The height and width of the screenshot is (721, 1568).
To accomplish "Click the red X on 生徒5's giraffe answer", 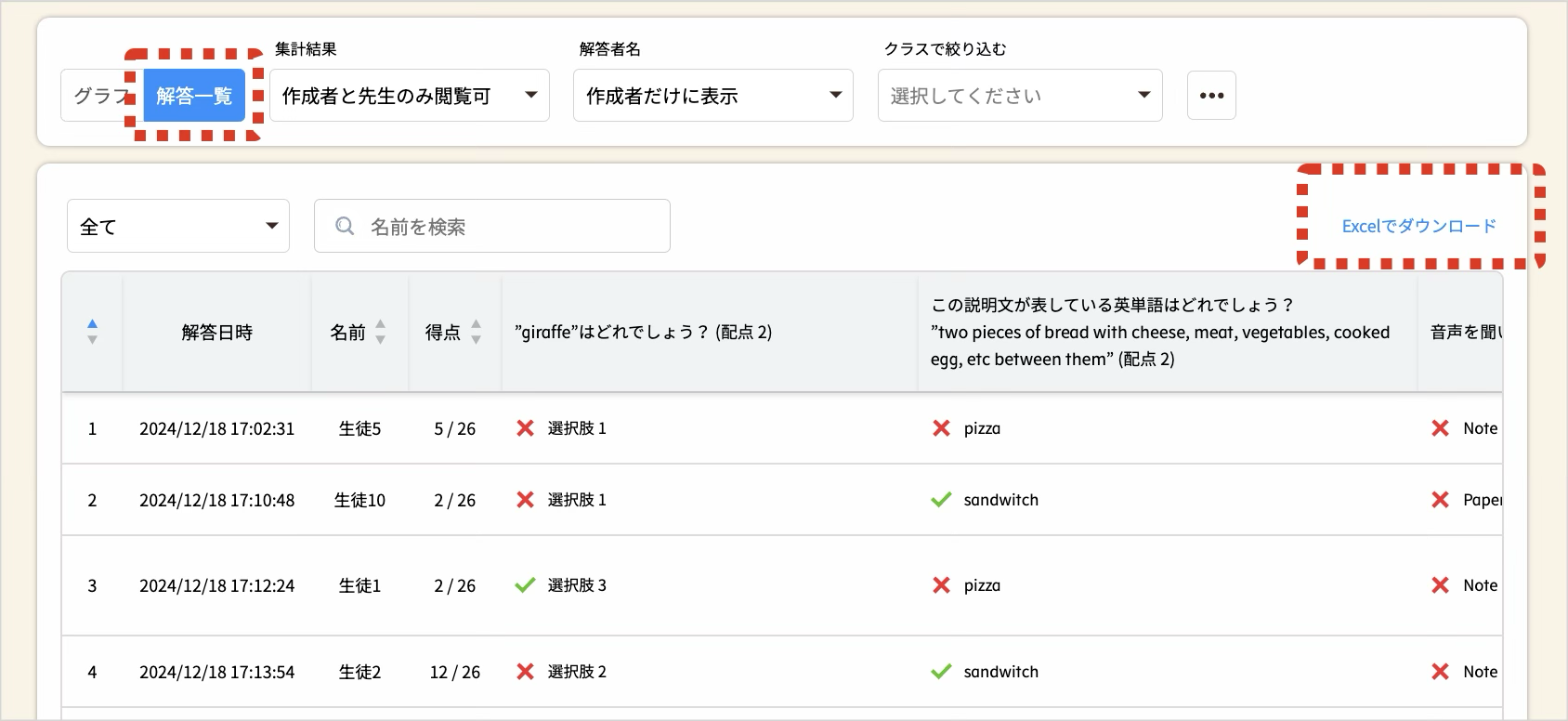I will click(526, 428).
